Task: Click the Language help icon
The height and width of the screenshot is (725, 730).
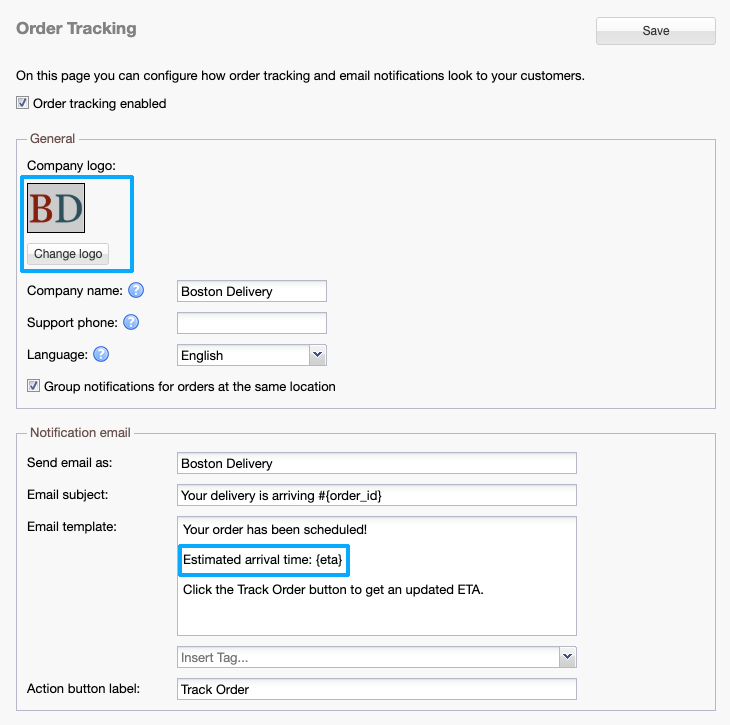Action: 101,354
